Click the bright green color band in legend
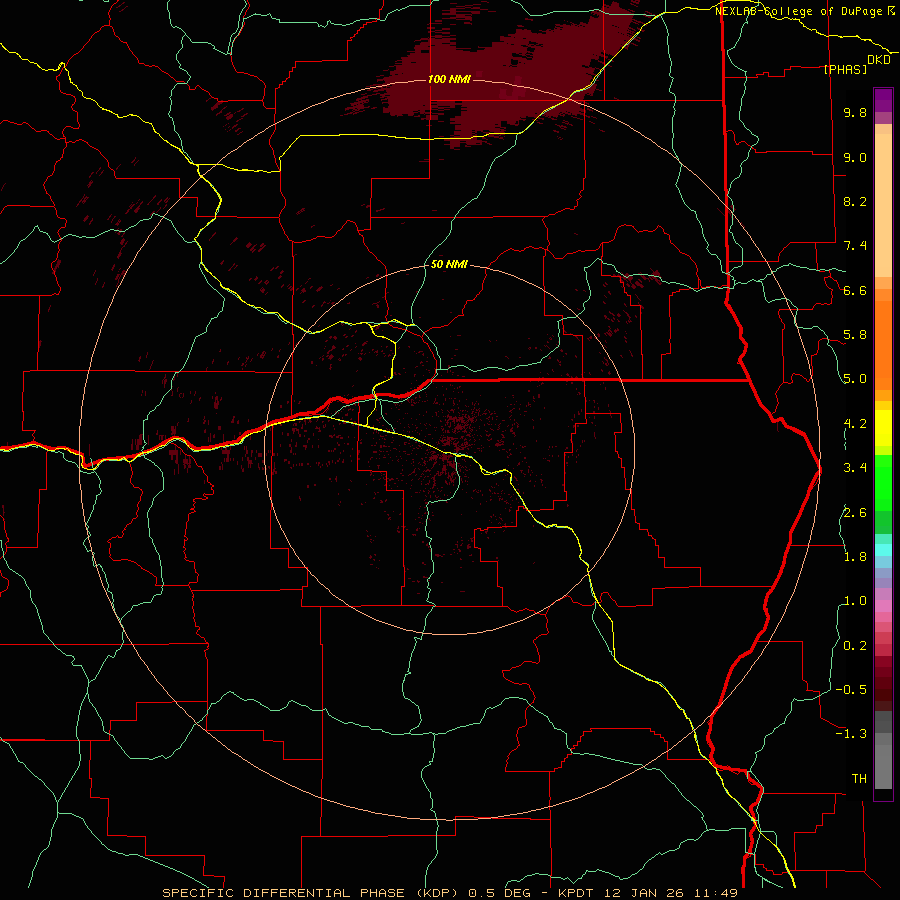900x900 pixels. point(883,482)
